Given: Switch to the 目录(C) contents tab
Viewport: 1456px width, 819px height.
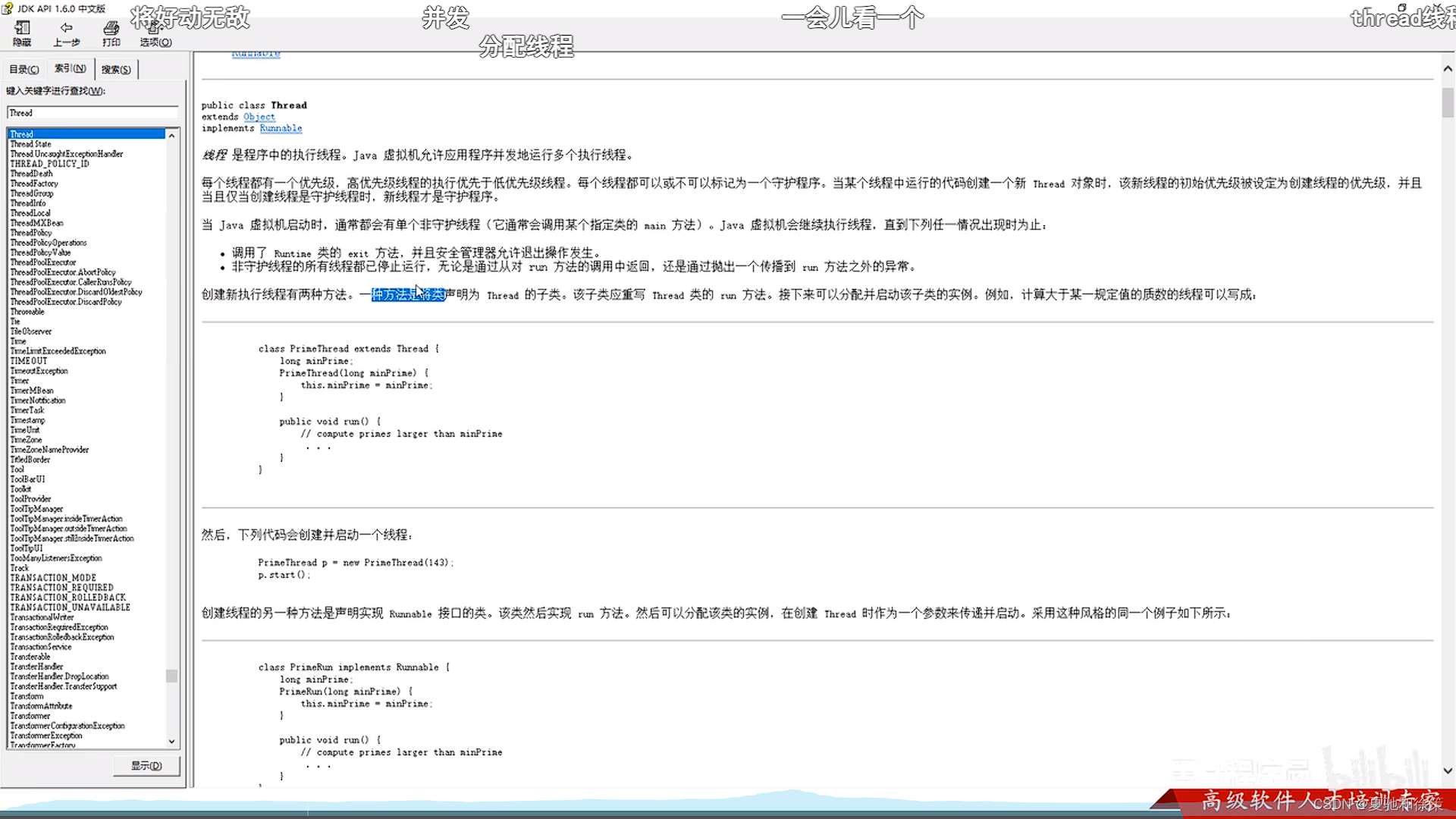Looking at the screenshot, I should tap(24, 69).
